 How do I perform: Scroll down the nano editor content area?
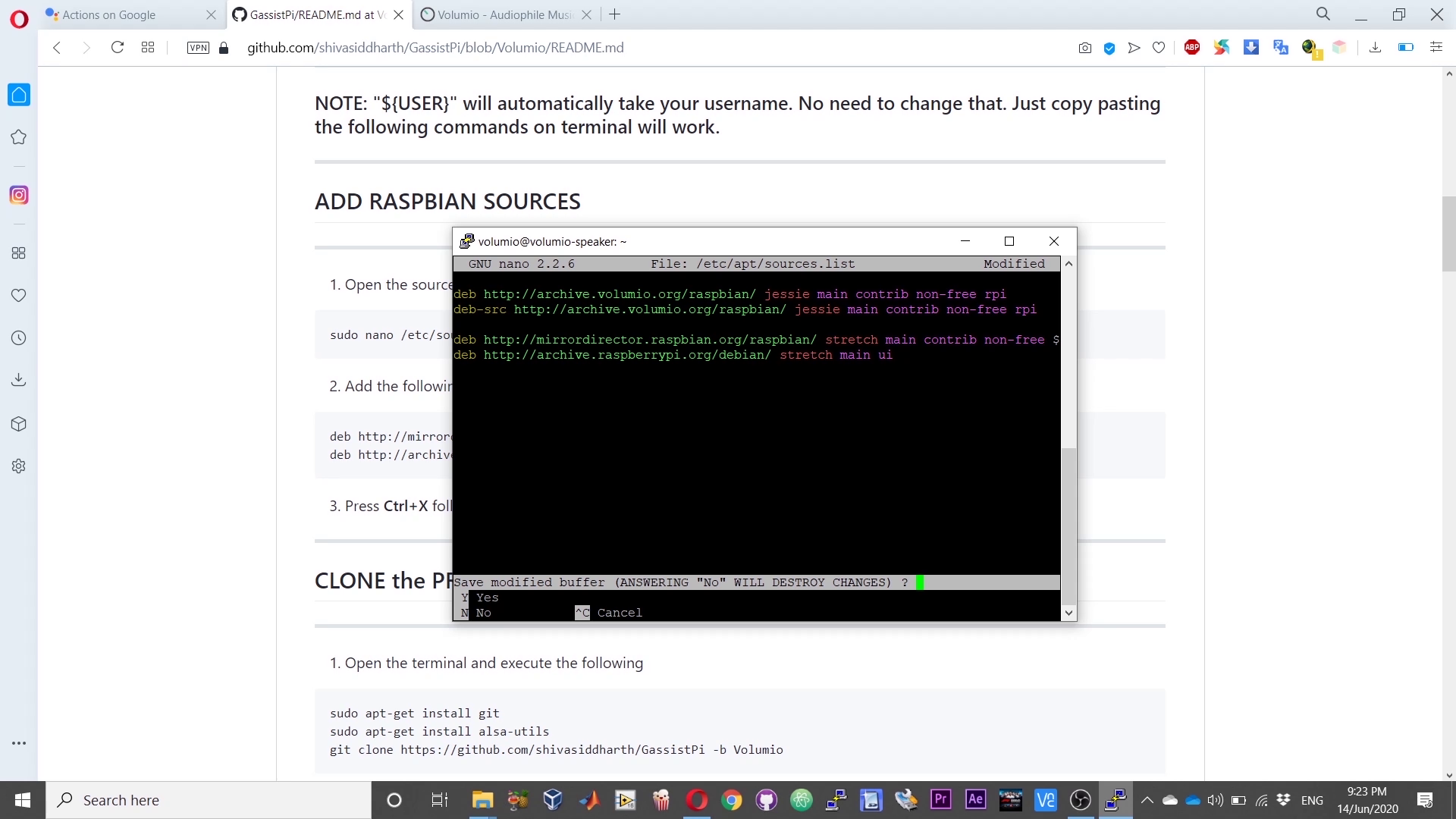coord(1068,612)
